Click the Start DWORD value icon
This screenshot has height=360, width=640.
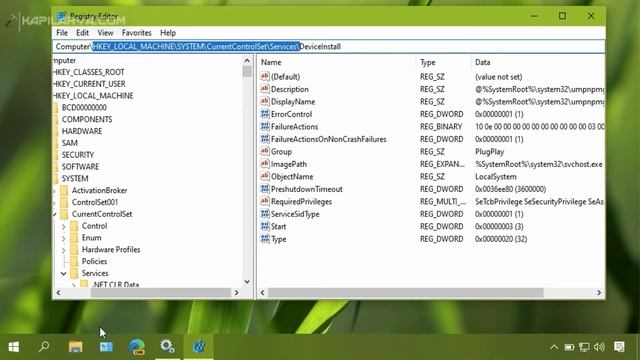(264, 226)
